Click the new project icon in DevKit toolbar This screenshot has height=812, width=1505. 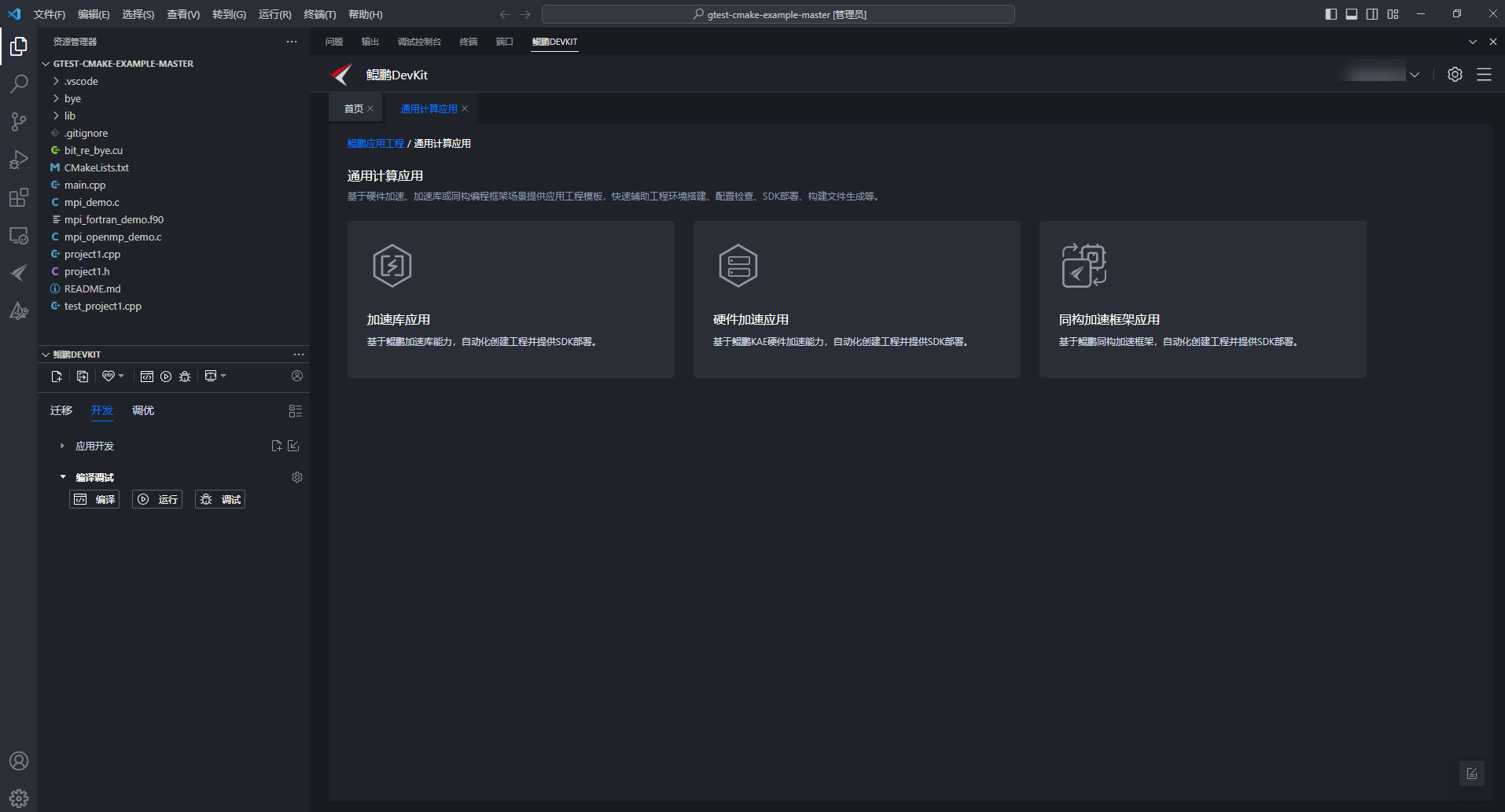(57, 377)
